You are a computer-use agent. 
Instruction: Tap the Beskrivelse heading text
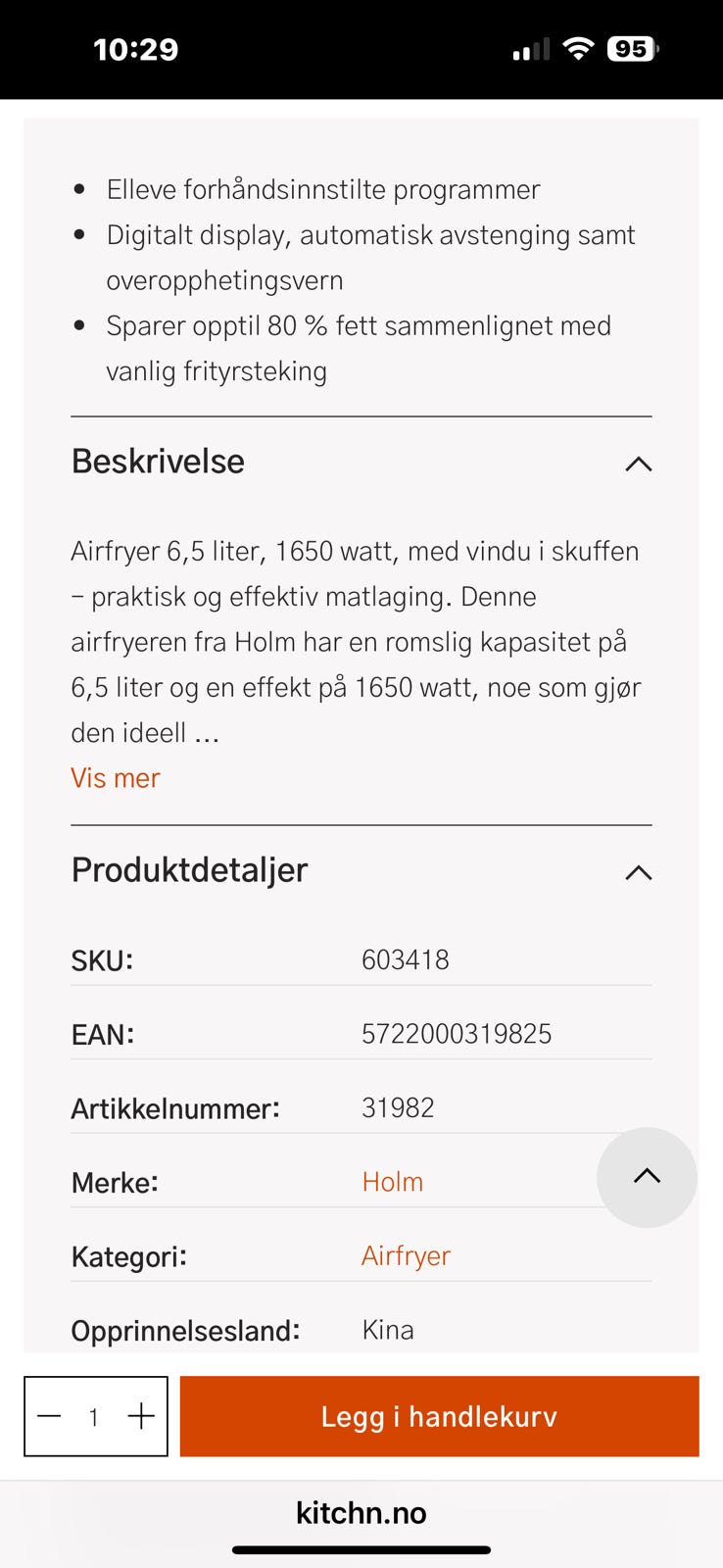(x=158, y=462)
